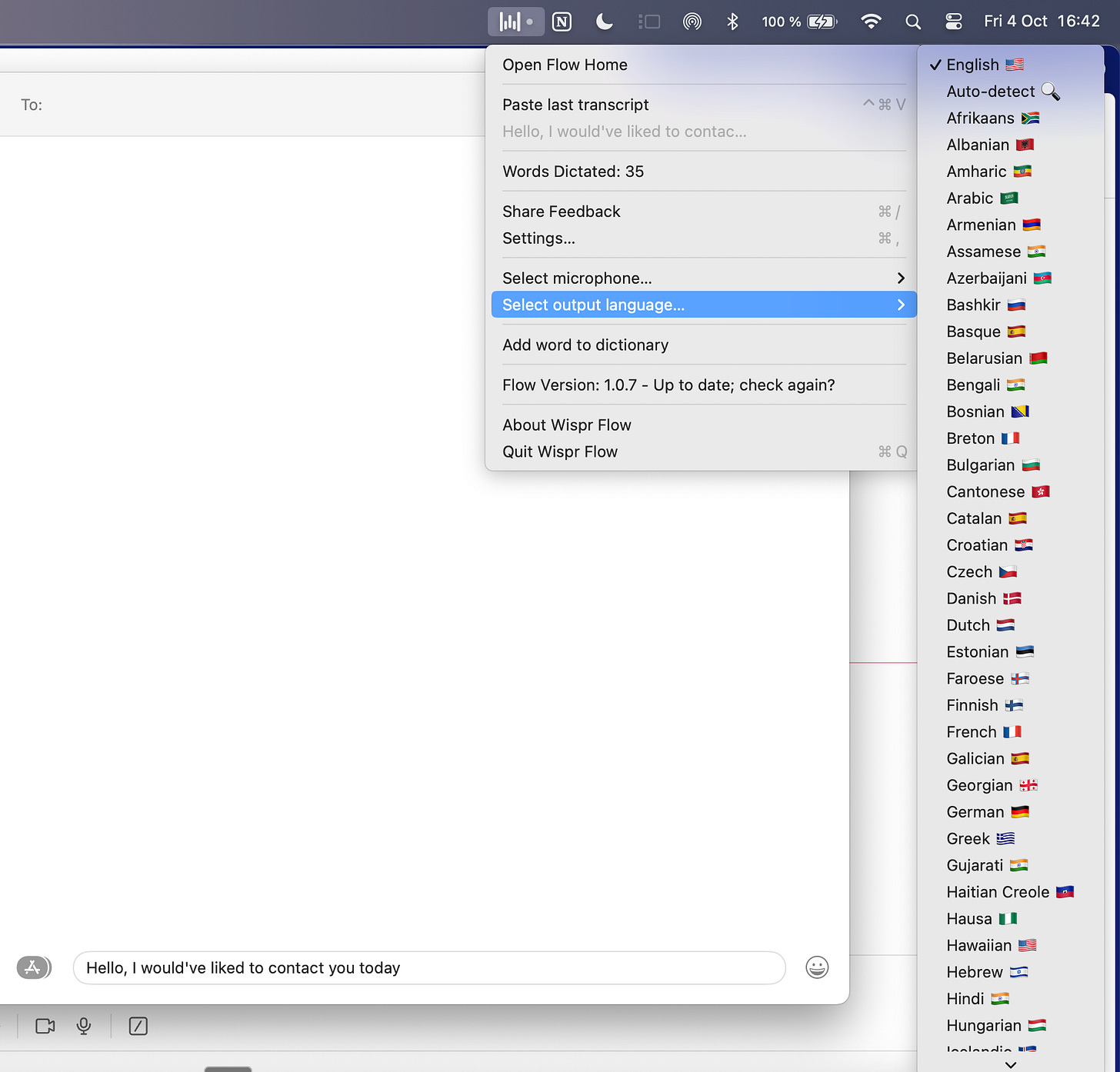Open the Stage Manager menu bar icon
This screenshot has height=1072, width=1120.
[x=649, y=22]
